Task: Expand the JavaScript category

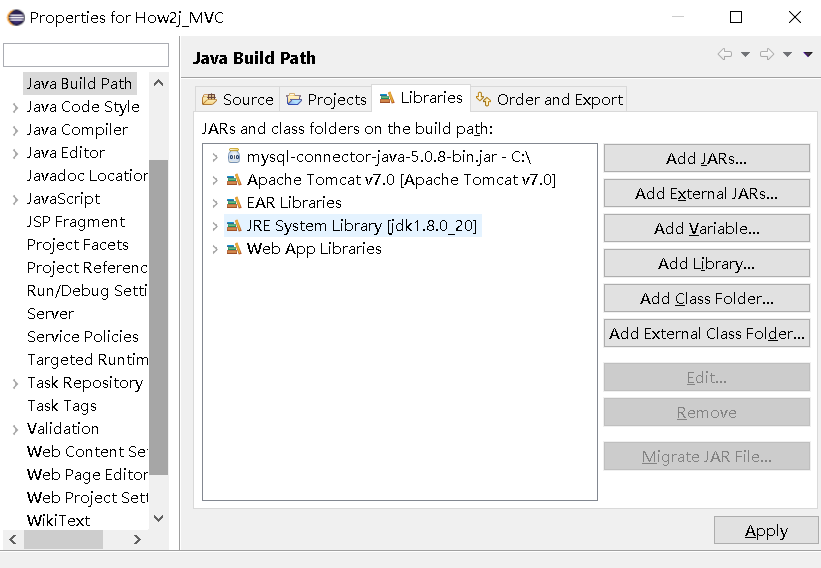Action: click(x=15, y=199)
